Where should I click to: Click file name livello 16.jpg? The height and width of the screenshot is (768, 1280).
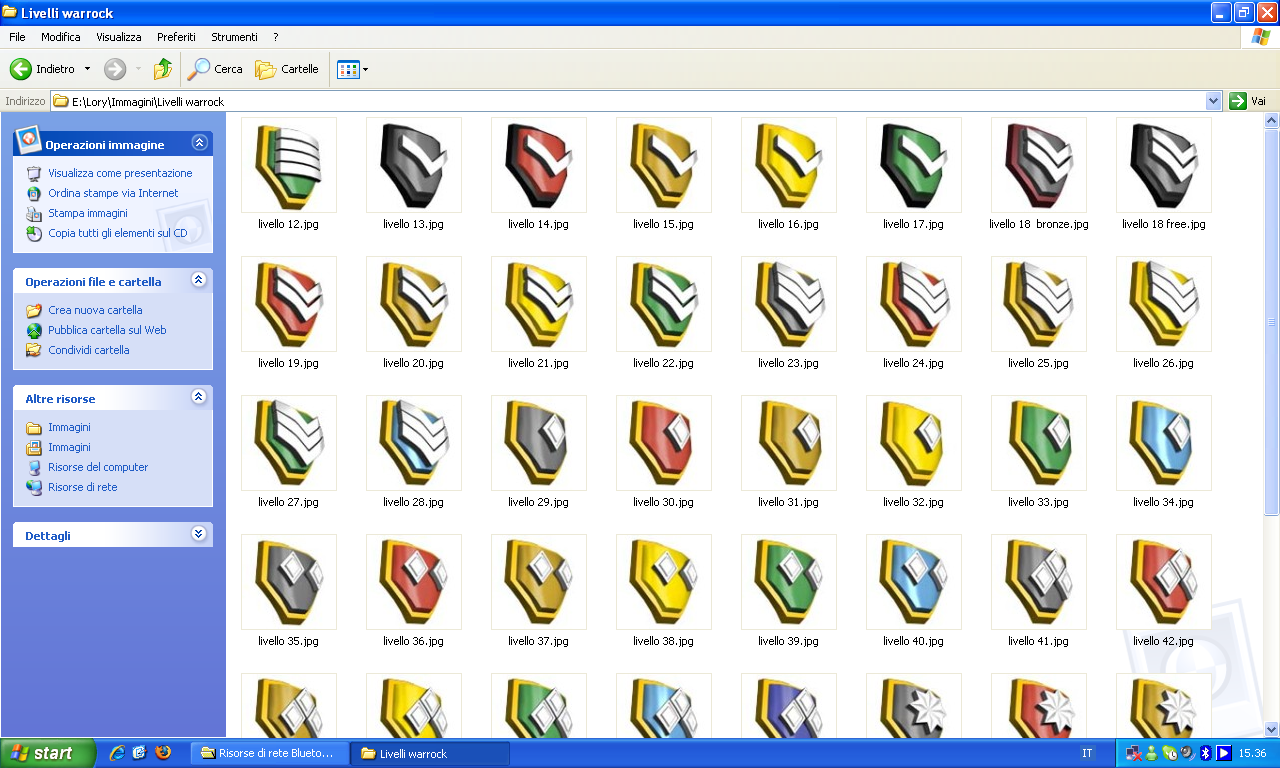pyautogui.click(x=788, y=224)
